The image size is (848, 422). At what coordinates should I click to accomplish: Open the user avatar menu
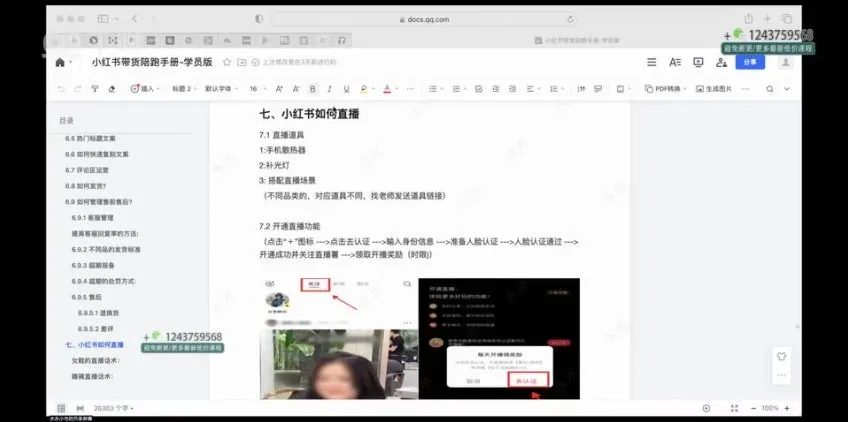pos(785,62)
